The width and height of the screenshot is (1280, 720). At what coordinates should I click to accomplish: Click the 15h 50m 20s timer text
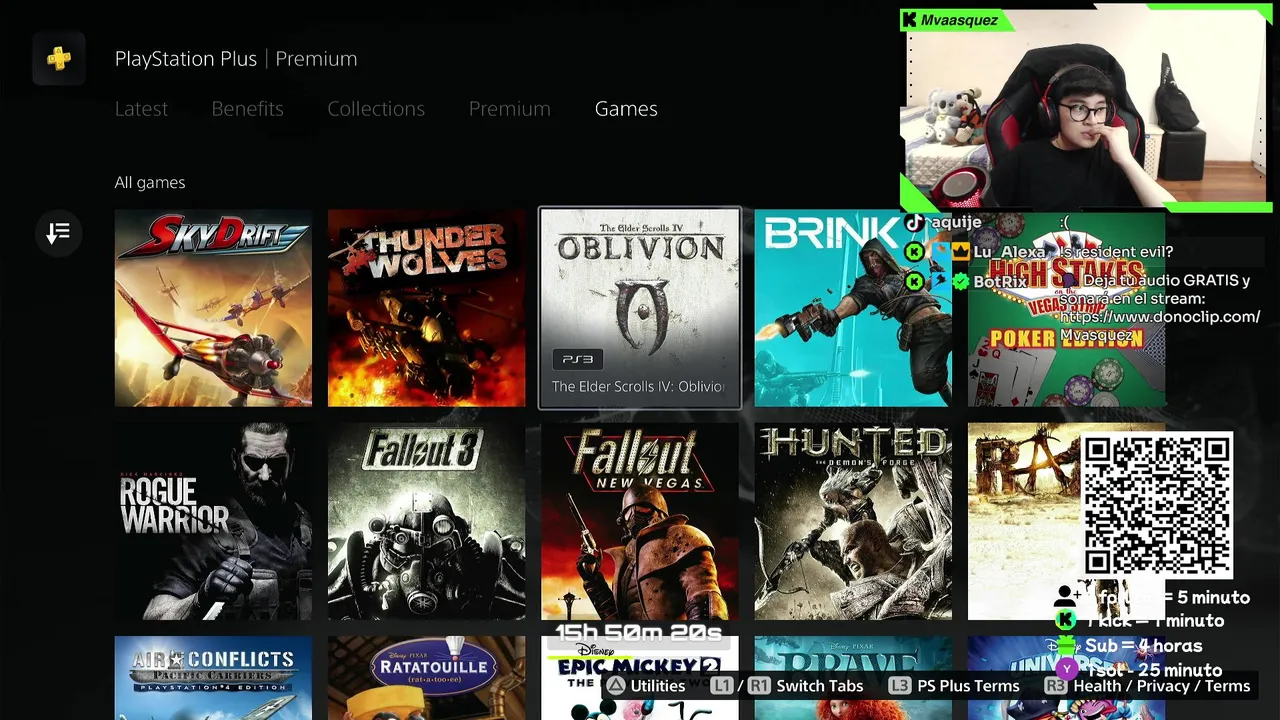coord(639,632)
